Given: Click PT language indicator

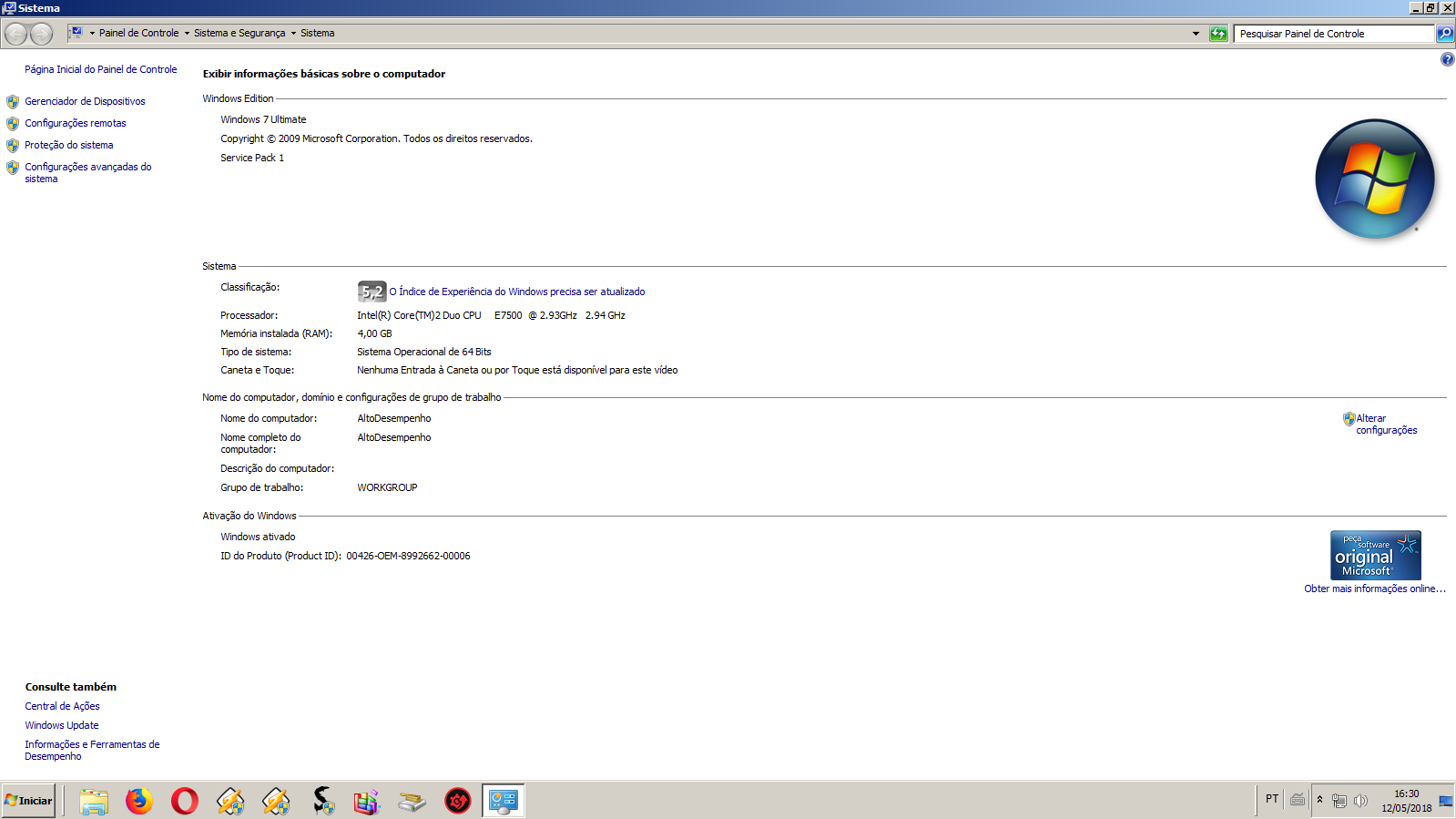Looking at the screenshot, I should [x=1272, y=799].
